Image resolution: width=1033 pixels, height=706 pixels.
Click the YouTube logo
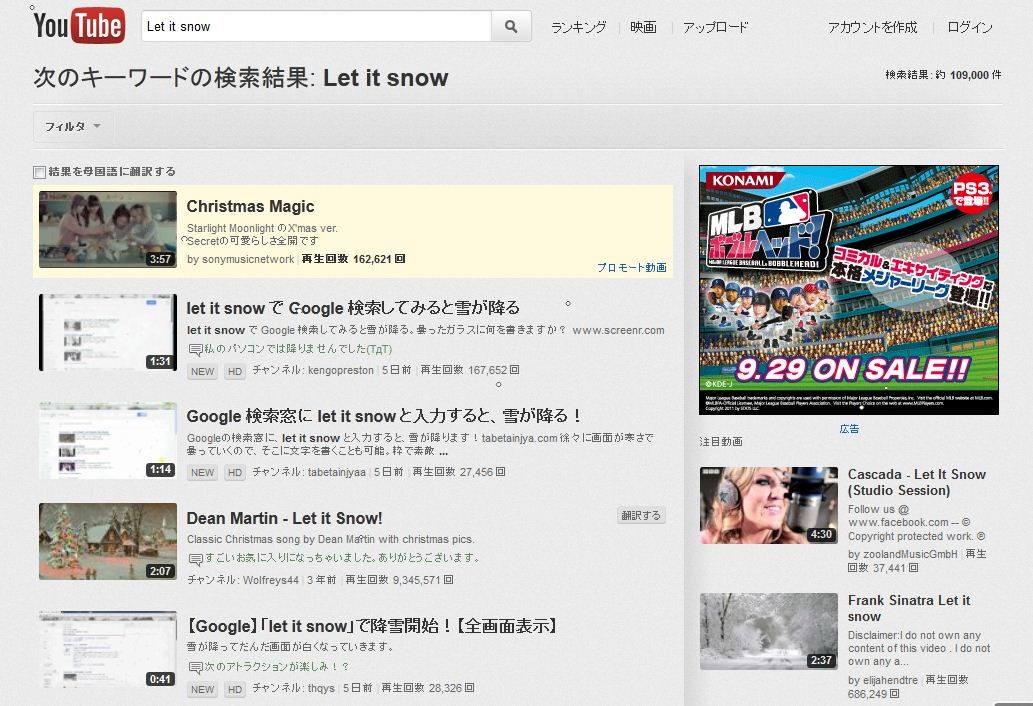[x=79, y=26]
